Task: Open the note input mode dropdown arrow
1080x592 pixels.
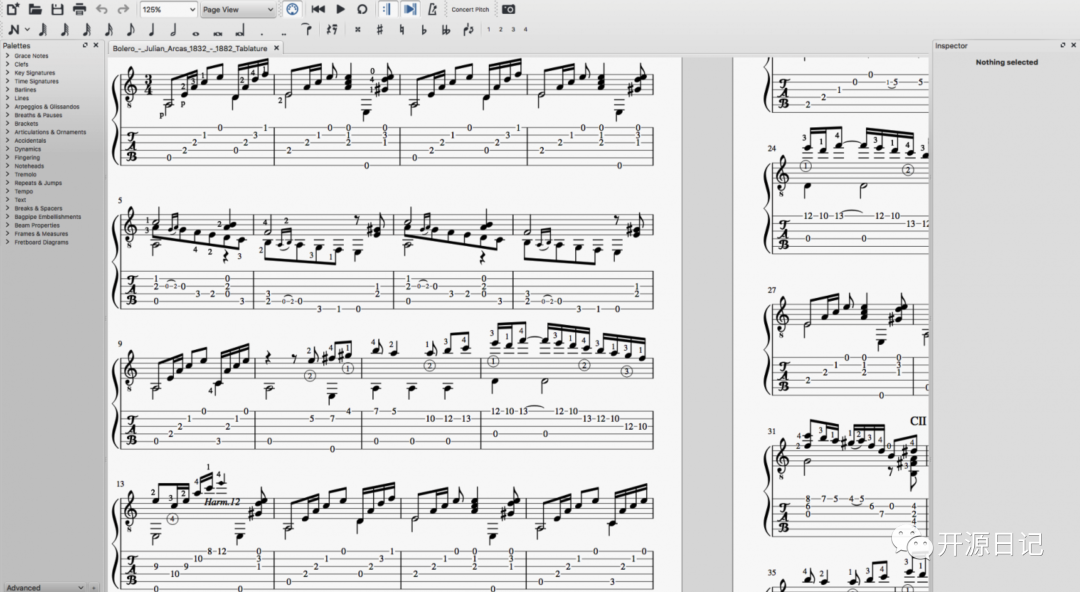Action: tap(28, 30)
